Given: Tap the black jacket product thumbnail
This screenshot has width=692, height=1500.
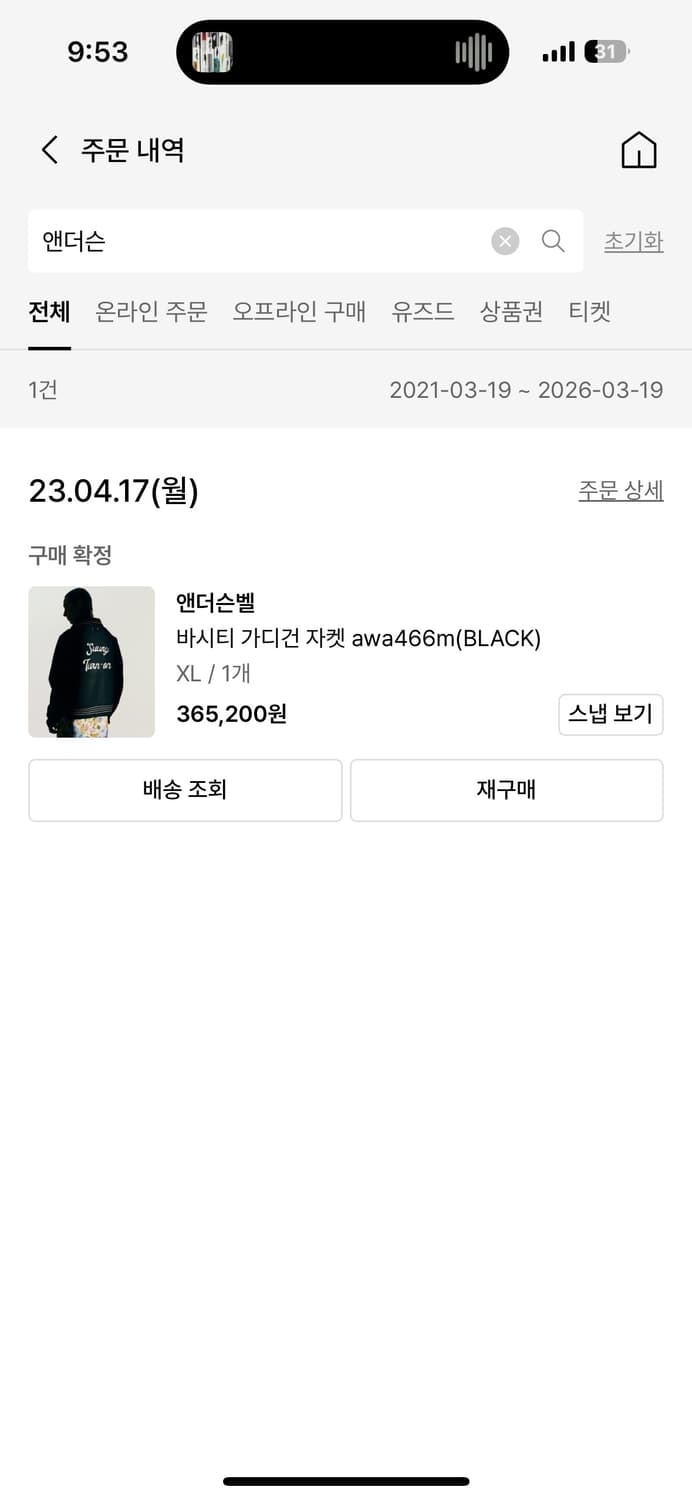Looking at the screenshot, I should (91, 662).
